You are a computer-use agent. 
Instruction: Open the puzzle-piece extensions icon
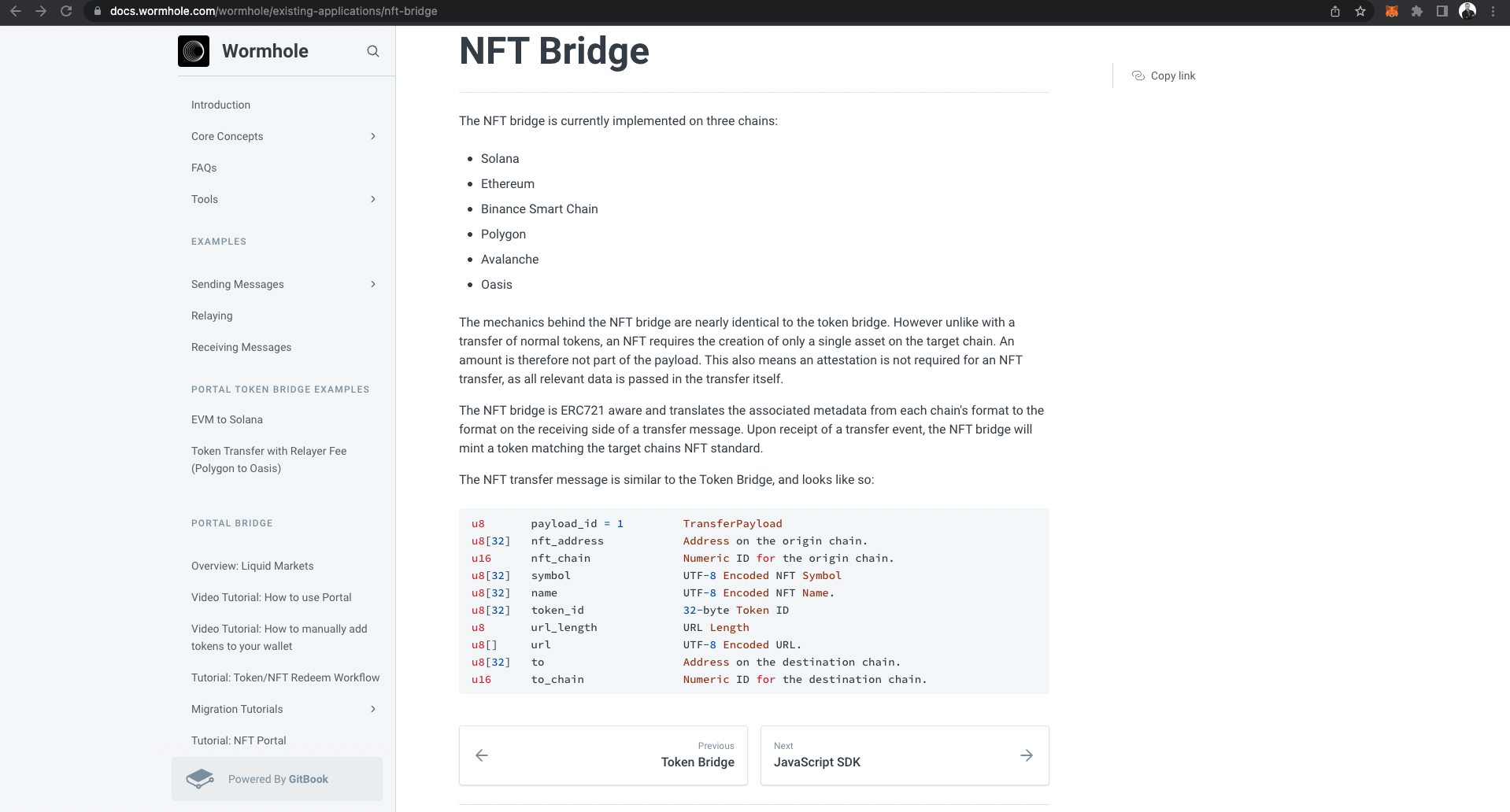tap(1417, 11)
